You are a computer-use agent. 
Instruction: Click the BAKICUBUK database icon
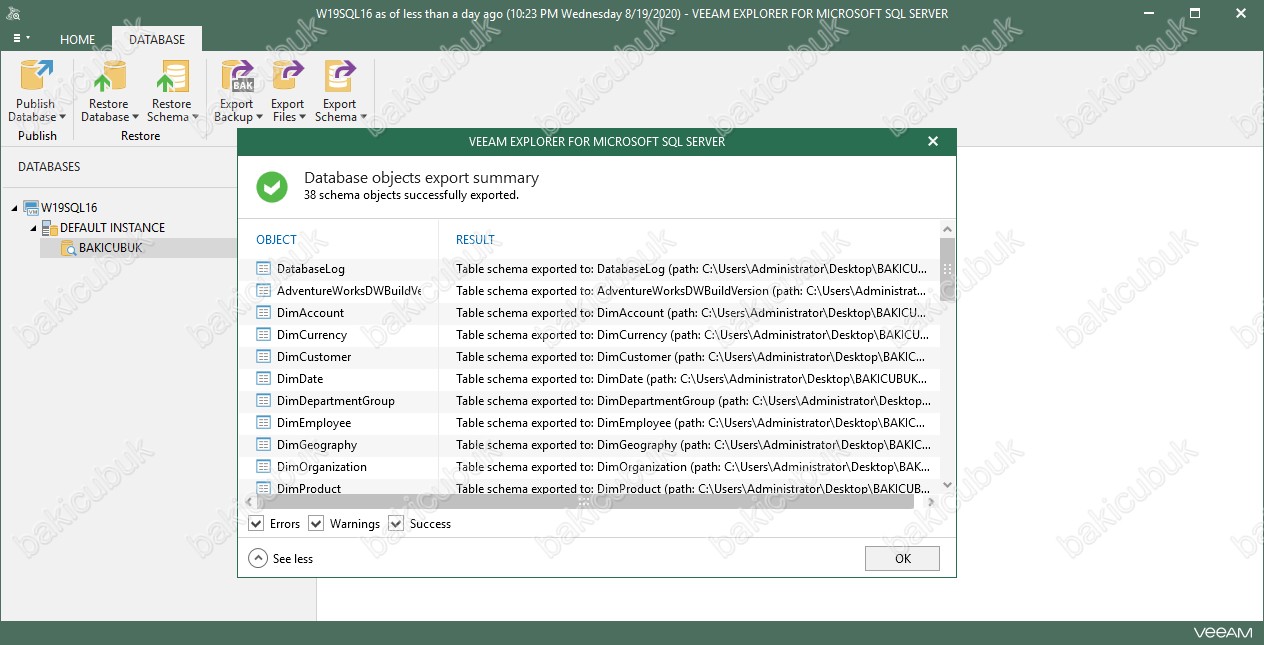(68, 248)
